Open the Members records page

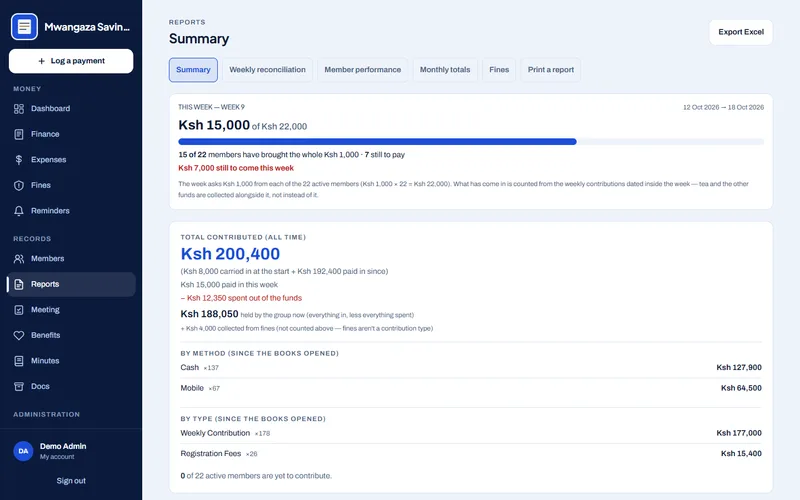coord(71,259)
